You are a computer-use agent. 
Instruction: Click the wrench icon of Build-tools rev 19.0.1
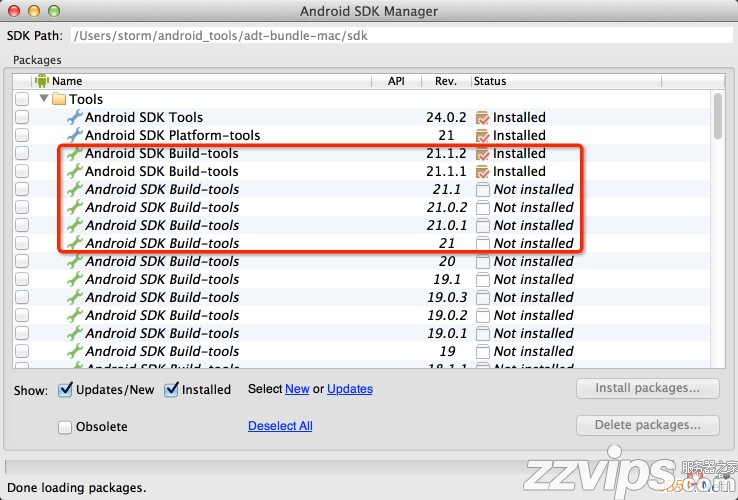(x=75, y=333)
